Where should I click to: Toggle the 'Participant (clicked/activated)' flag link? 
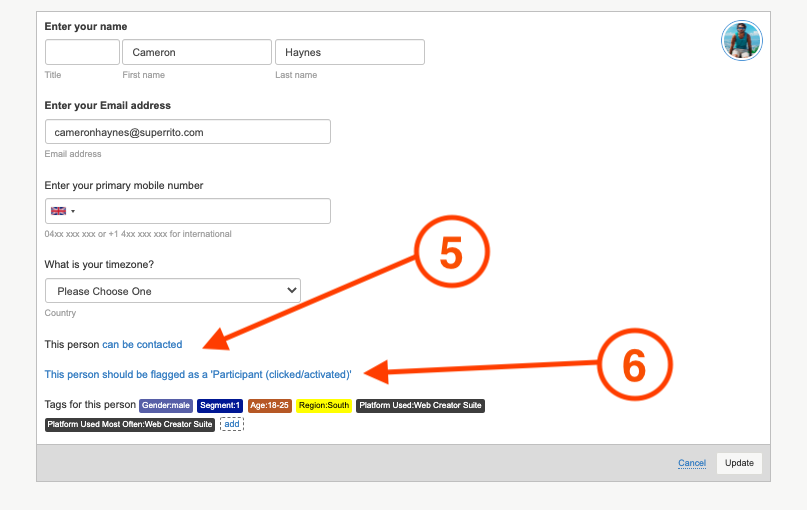pos(198,374)
